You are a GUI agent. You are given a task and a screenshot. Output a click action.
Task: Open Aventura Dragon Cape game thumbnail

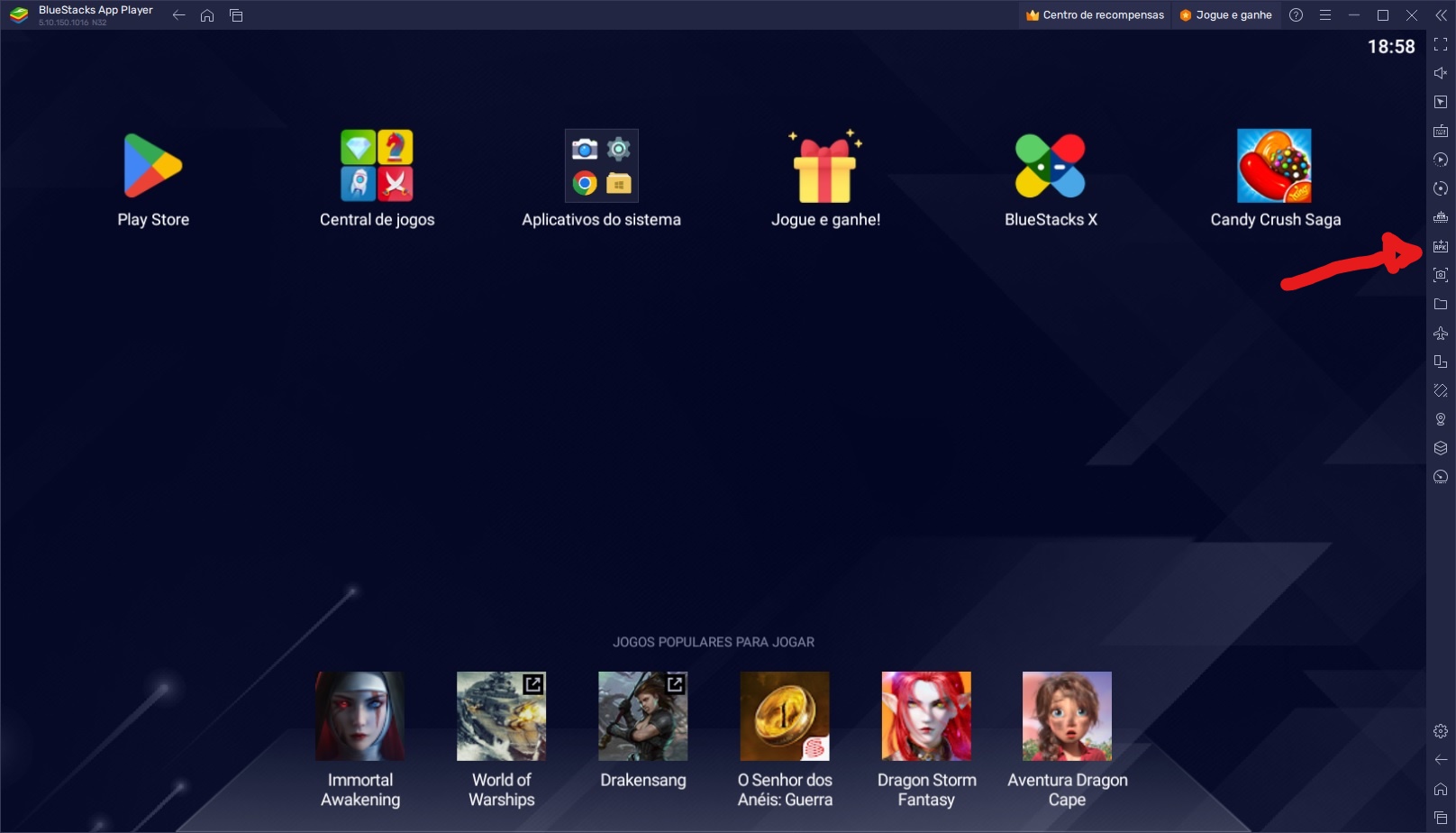(x=1067, y=716)
